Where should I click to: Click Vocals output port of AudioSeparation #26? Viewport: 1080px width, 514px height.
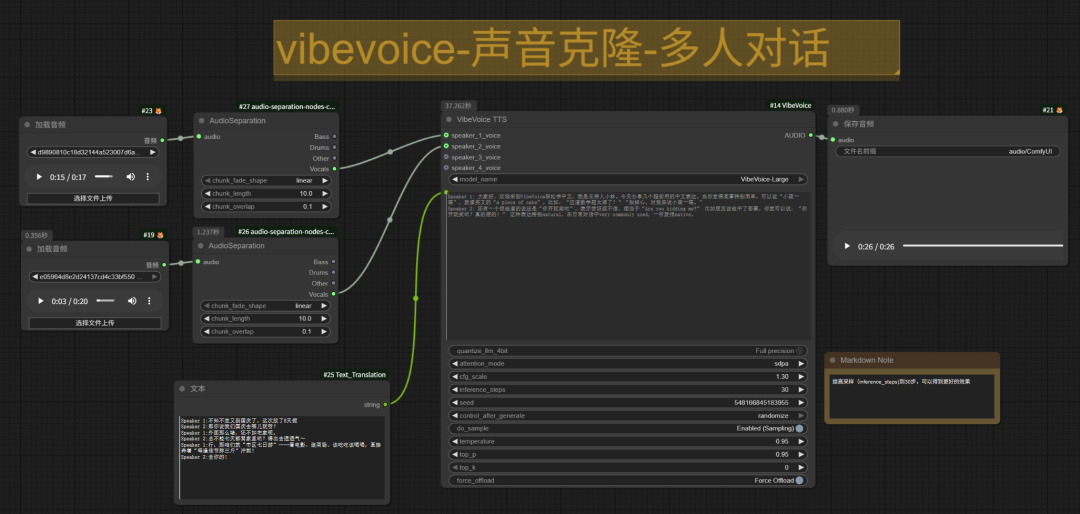point(335,294)
